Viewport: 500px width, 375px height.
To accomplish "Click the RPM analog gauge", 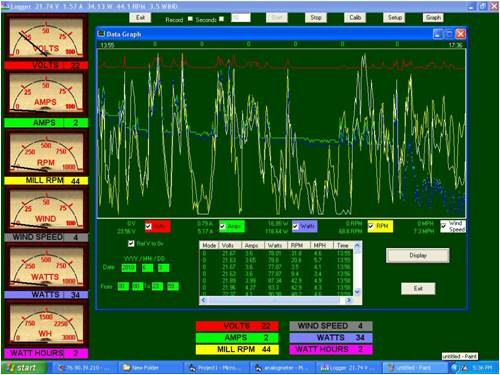I will point(46,152).
